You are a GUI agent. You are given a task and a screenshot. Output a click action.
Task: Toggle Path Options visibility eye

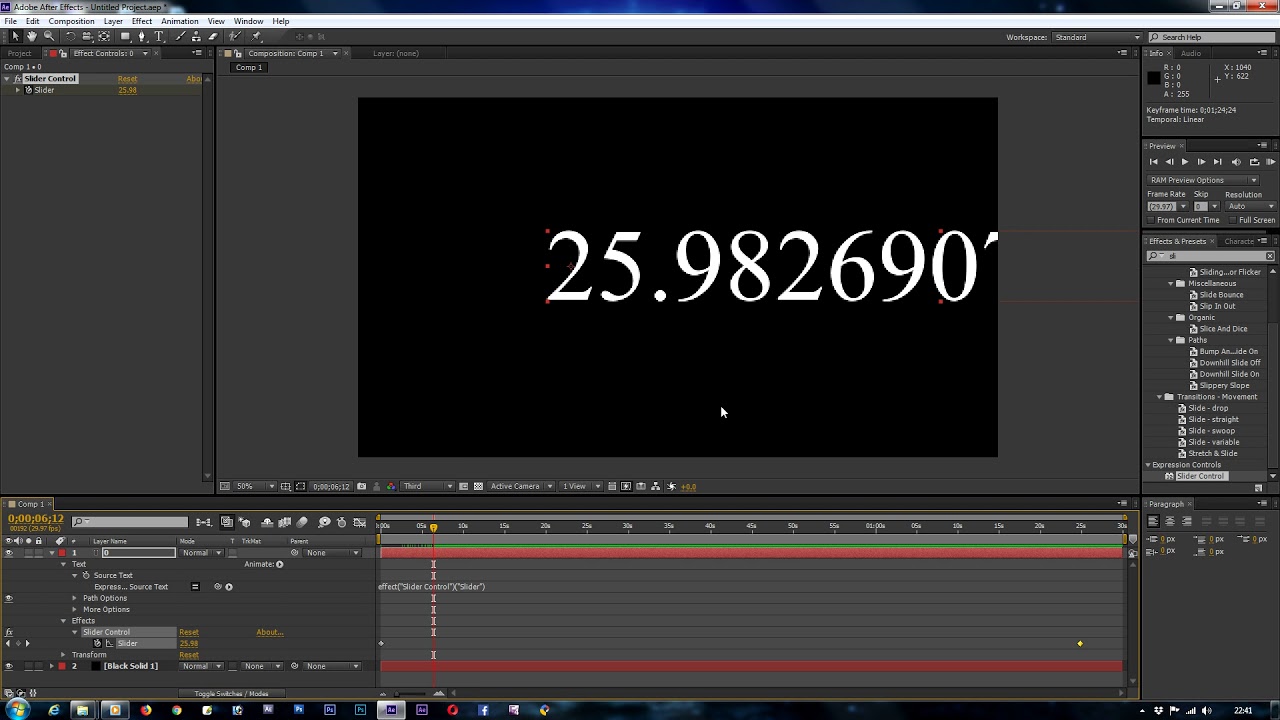(x=9, y=598)
